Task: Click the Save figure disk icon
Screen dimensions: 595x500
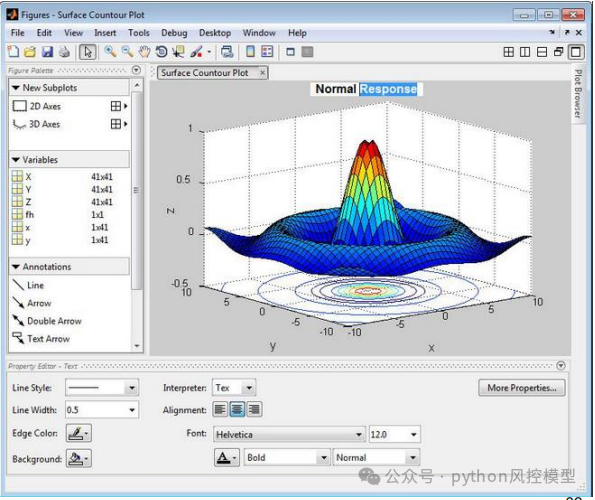Action: tap(47, 52)
